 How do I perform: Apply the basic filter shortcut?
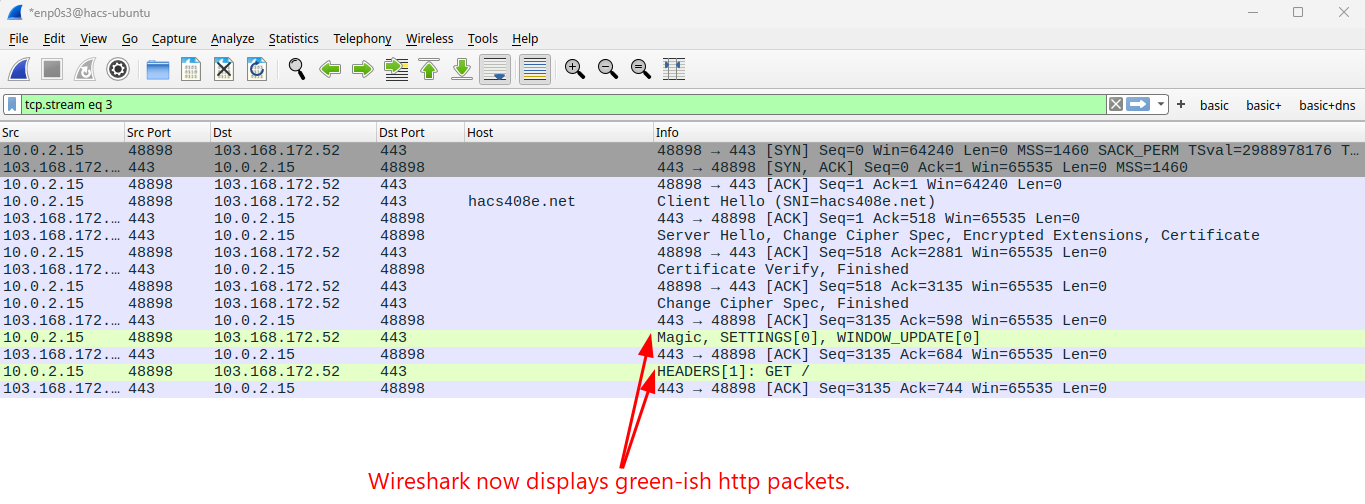coord(1214,105)
